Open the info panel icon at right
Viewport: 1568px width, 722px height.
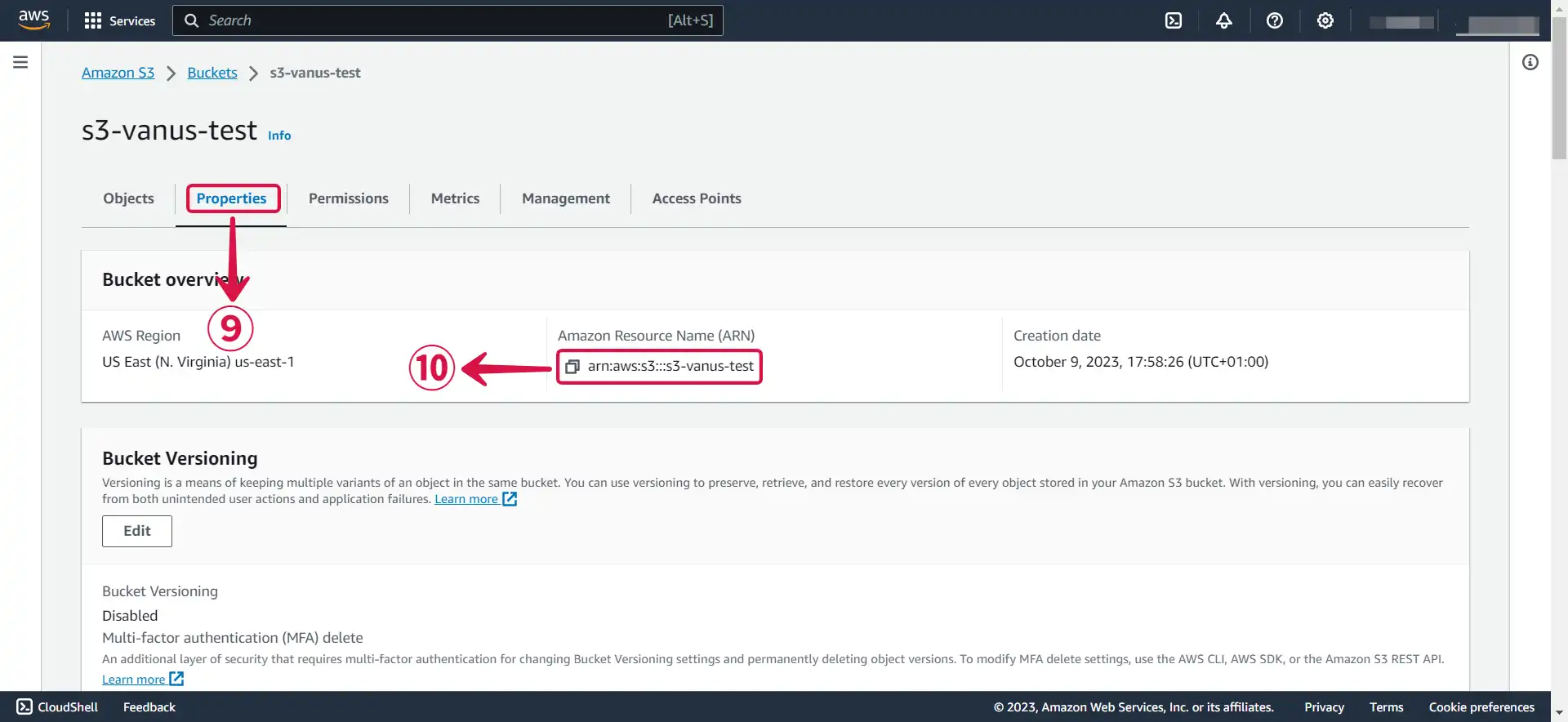tap(1530, 62)
